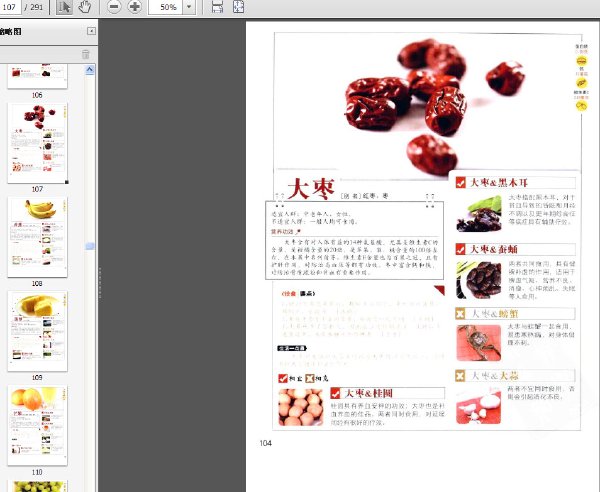Collapse the thumbnails panel options button
Screen dimensions: 600x492
(91, 31)
